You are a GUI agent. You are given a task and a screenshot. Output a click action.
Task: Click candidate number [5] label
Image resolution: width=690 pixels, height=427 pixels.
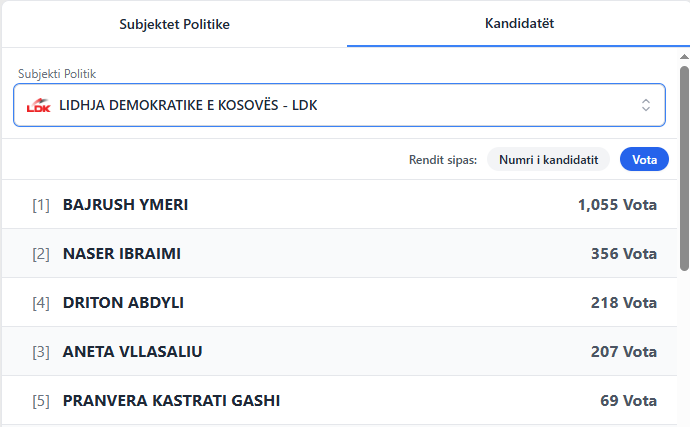41,401
